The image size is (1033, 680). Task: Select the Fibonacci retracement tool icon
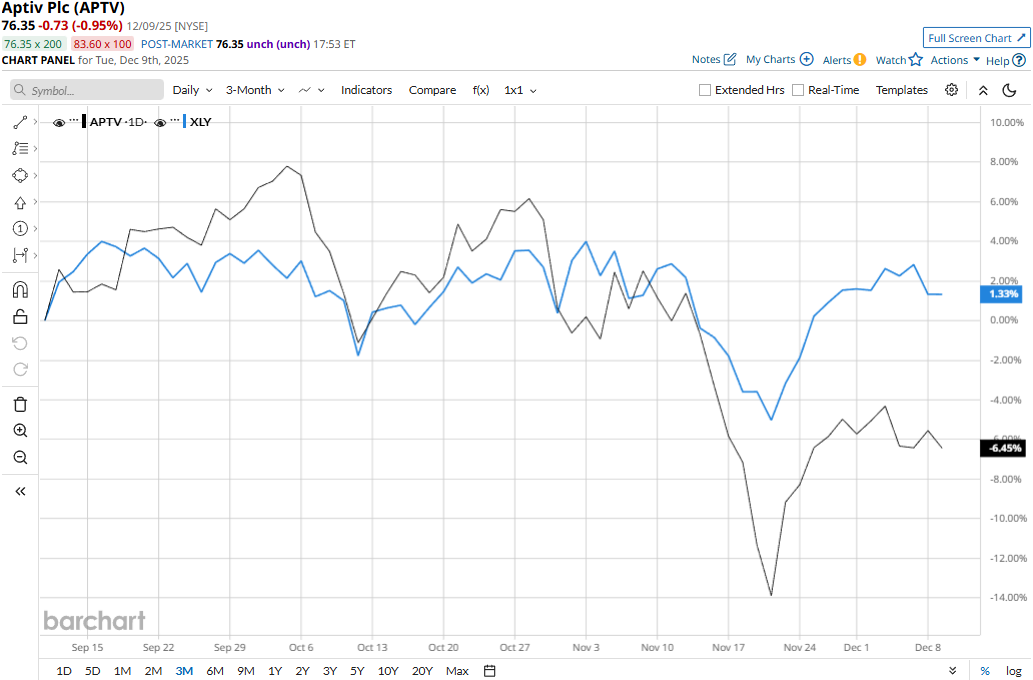(x=20, y=148)
